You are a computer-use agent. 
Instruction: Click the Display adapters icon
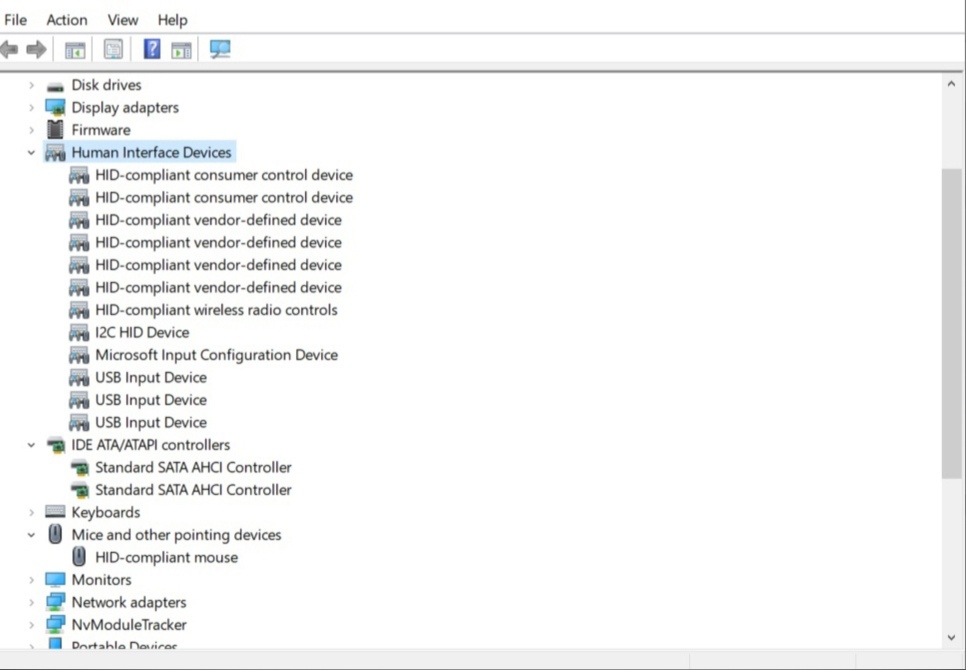(x=55, y=107)
